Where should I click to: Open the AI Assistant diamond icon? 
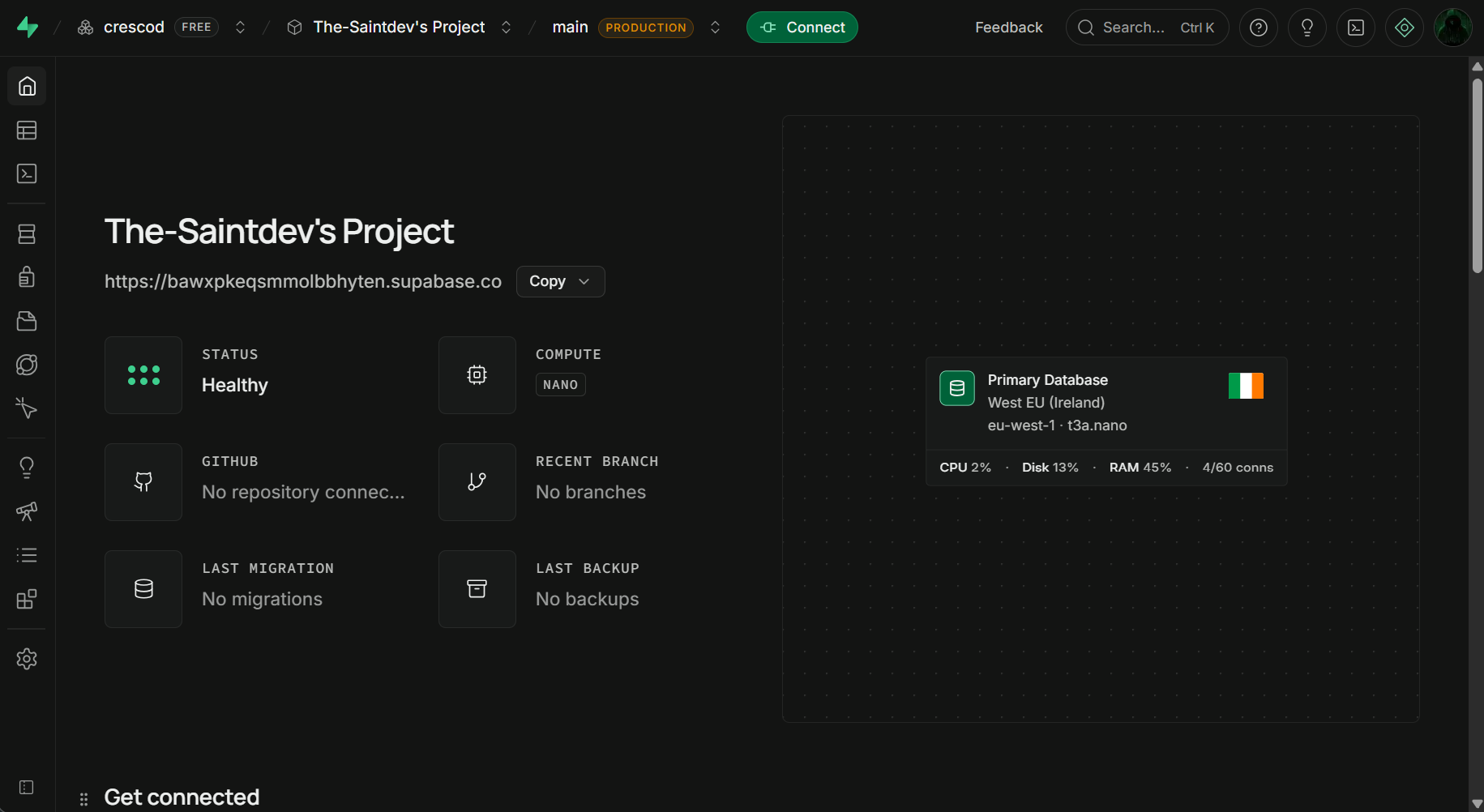click(1405, 28)
